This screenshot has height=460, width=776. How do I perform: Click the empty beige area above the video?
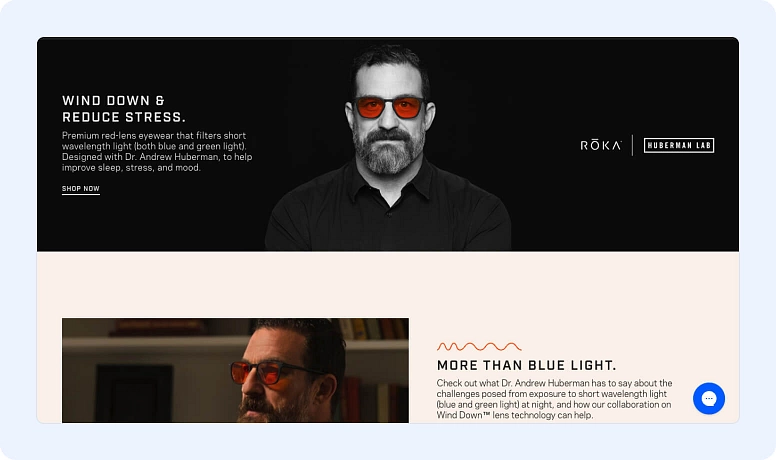388,284
